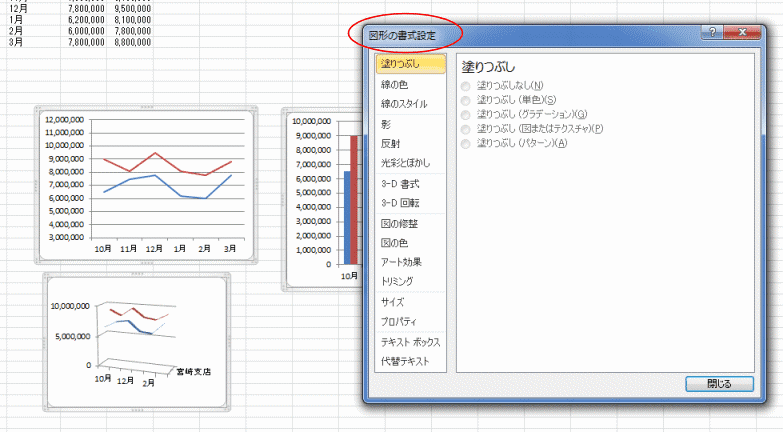Screen dimensions: 783x432
Task: Select cell containing 9,500,000
Action: [x=132, y=9]
